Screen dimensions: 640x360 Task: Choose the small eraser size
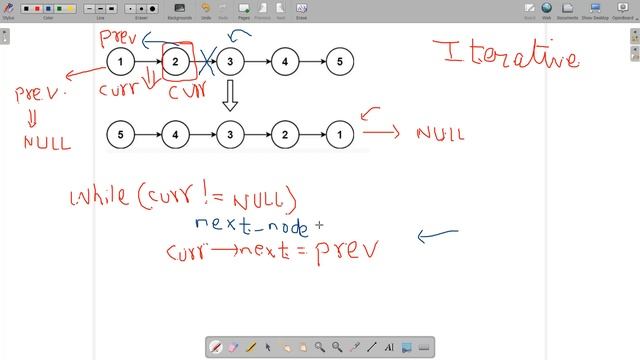130,9
